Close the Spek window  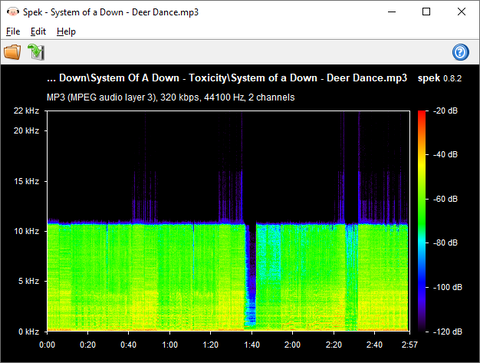pyautogui.click(x=461, y=12)
